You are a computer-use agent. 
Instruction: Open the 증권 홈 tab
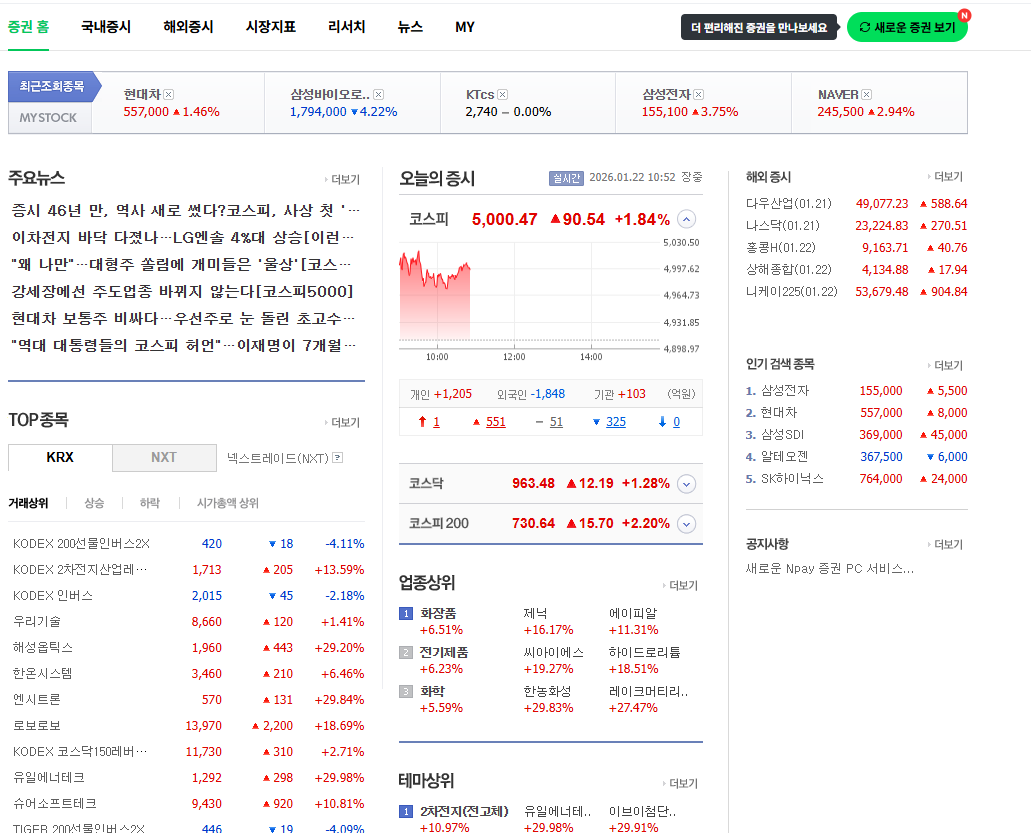click(28, 27)
